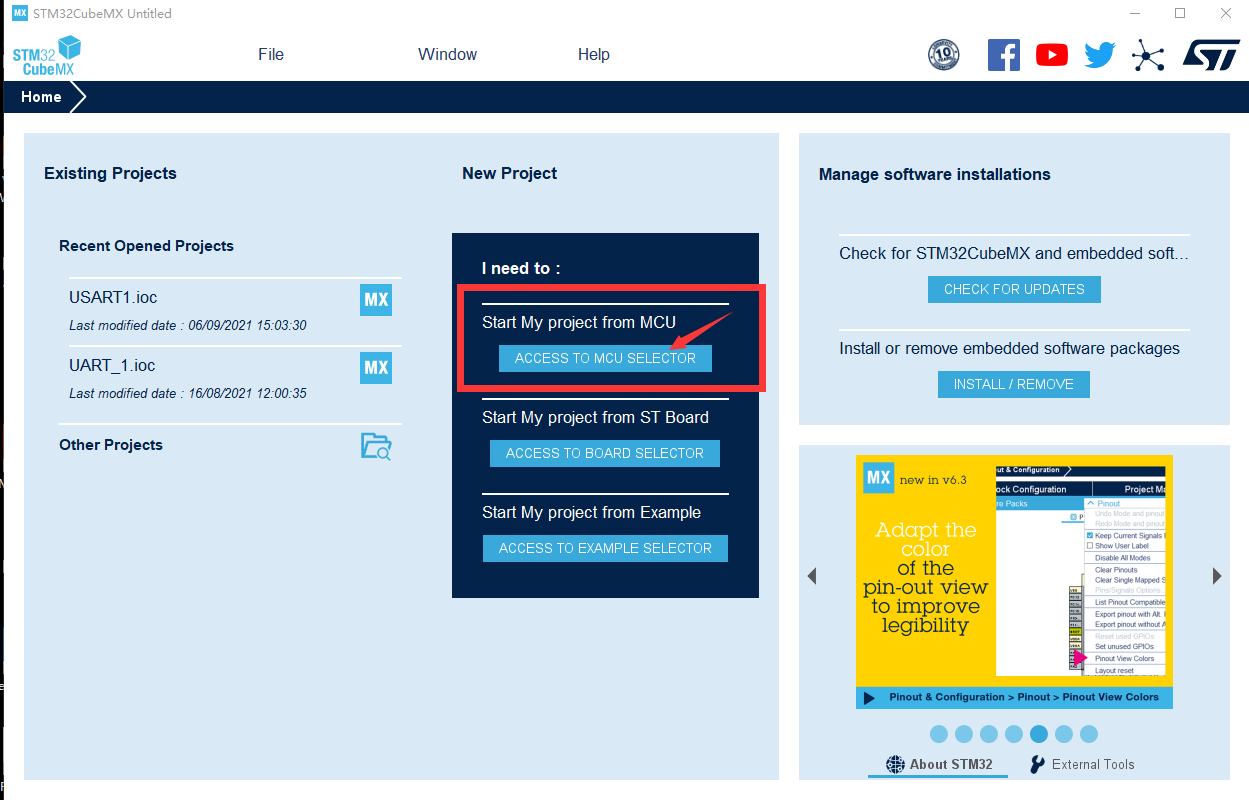Click Start My project from Example text
The image size is (1249, 800).
tap(591, 513)
